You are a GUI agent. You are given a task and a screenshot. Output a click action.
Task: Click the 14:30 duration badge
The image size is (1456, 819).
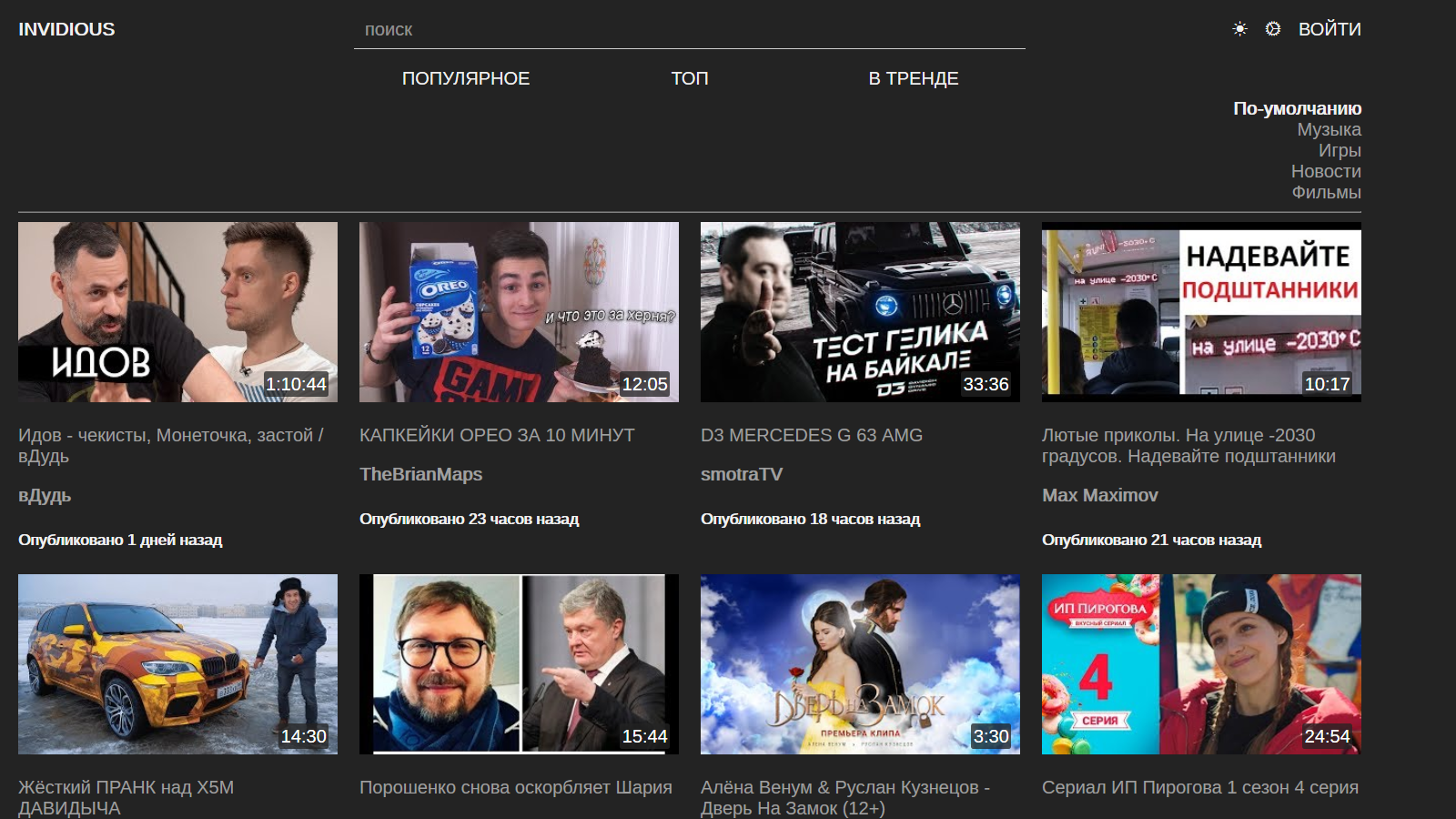point(303,736)
